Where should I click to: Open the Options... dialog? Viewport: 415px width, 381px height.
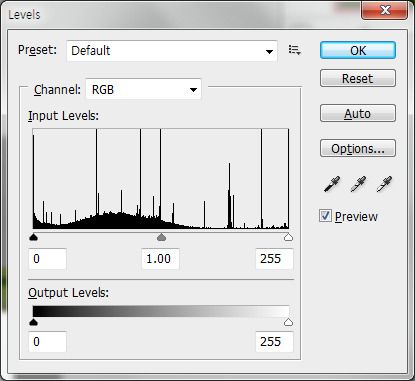pos(358,148)
